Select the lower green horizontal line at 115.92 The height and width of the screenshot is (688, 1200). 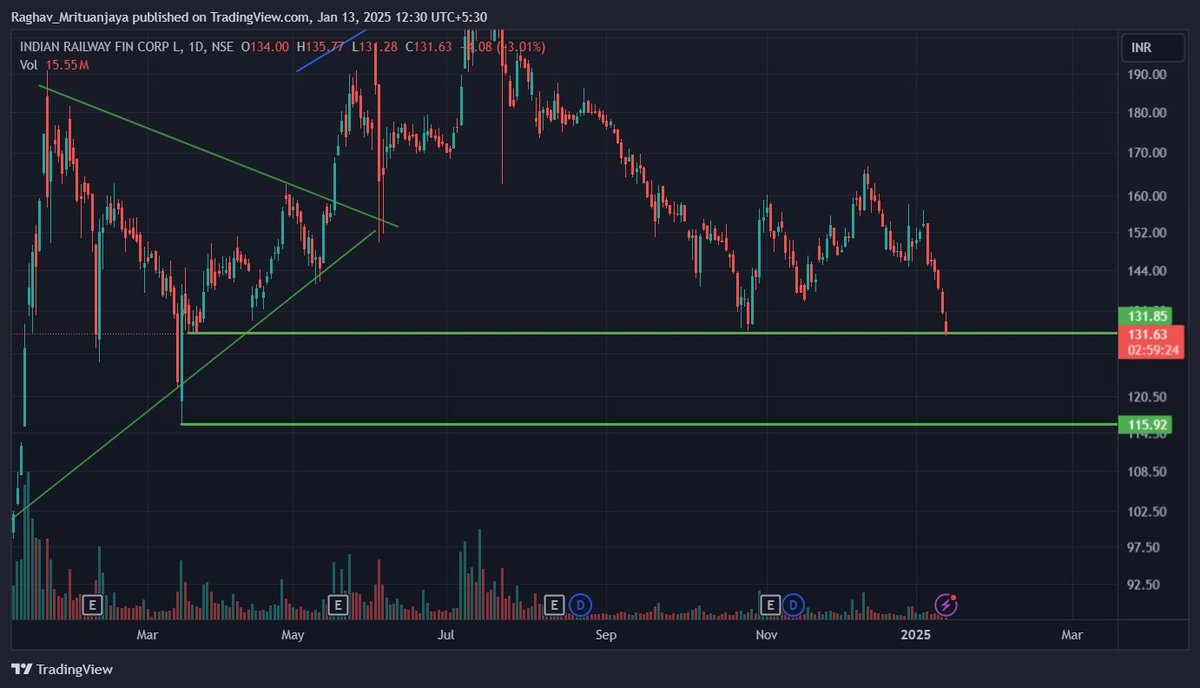(x=648, y=424)
